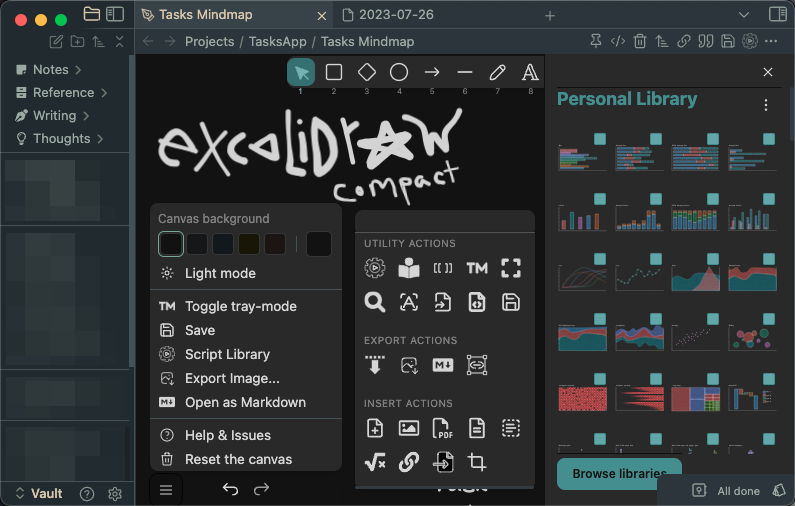This screenshot has height=506, width=795.
Task: Click Browse libraries button
Action: pyautogui.click(x=620, y=474)
